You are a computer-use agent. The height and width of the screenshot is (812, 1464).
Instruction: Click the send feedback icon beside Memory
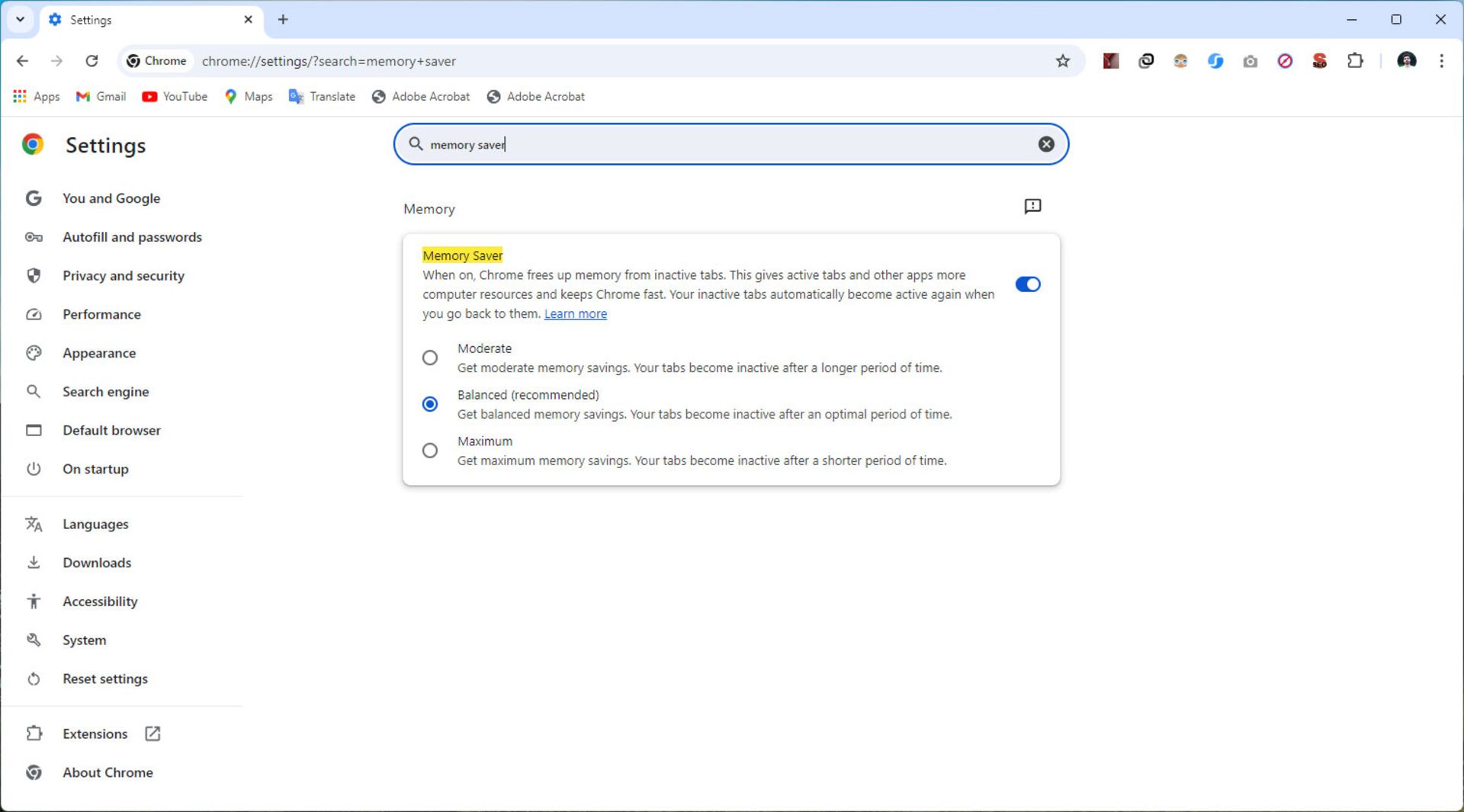1032,207
